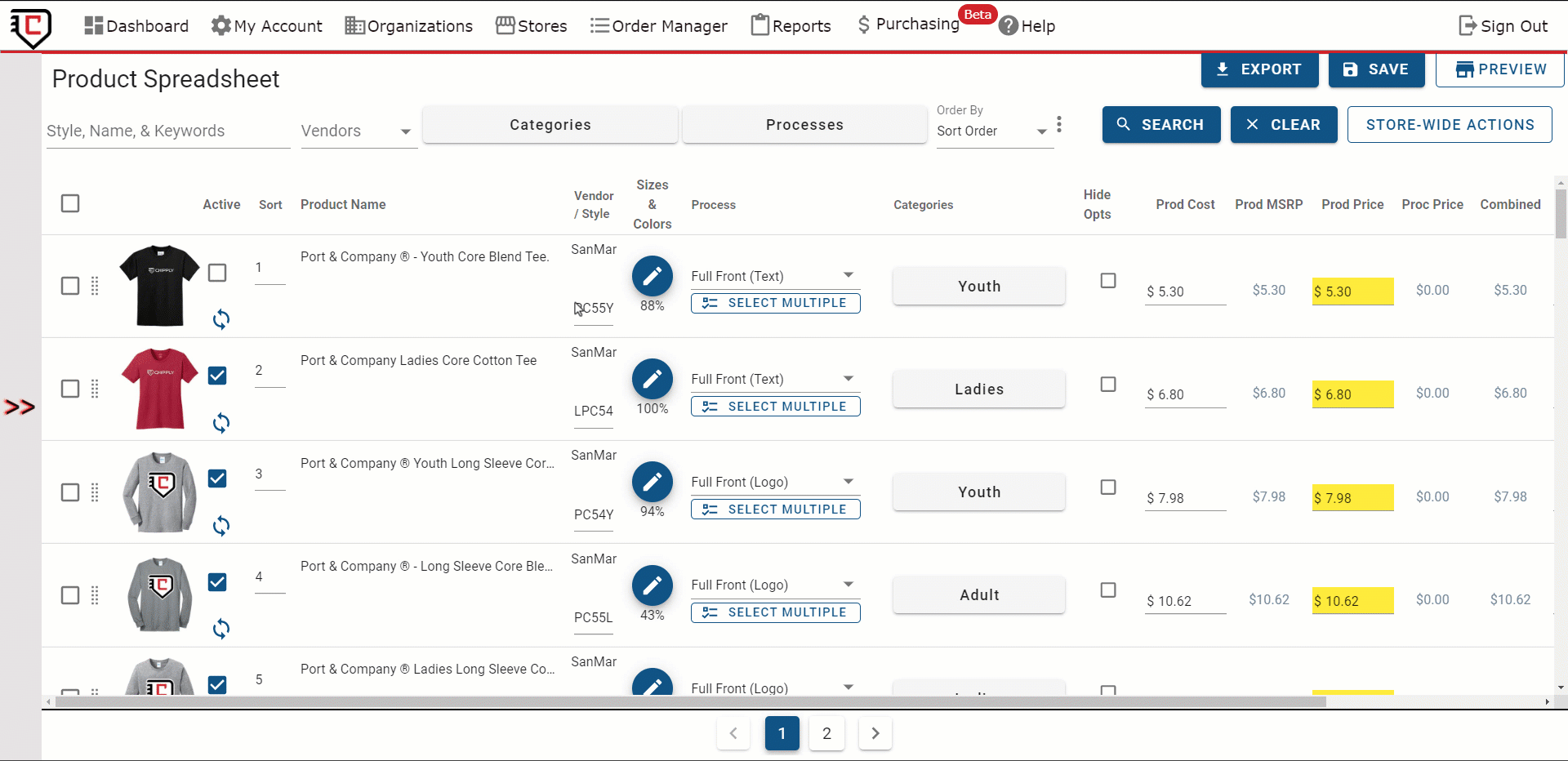Go to previous page arrow
The height and width of the screenshot is (761, 1568).
[x=733, y=733]
